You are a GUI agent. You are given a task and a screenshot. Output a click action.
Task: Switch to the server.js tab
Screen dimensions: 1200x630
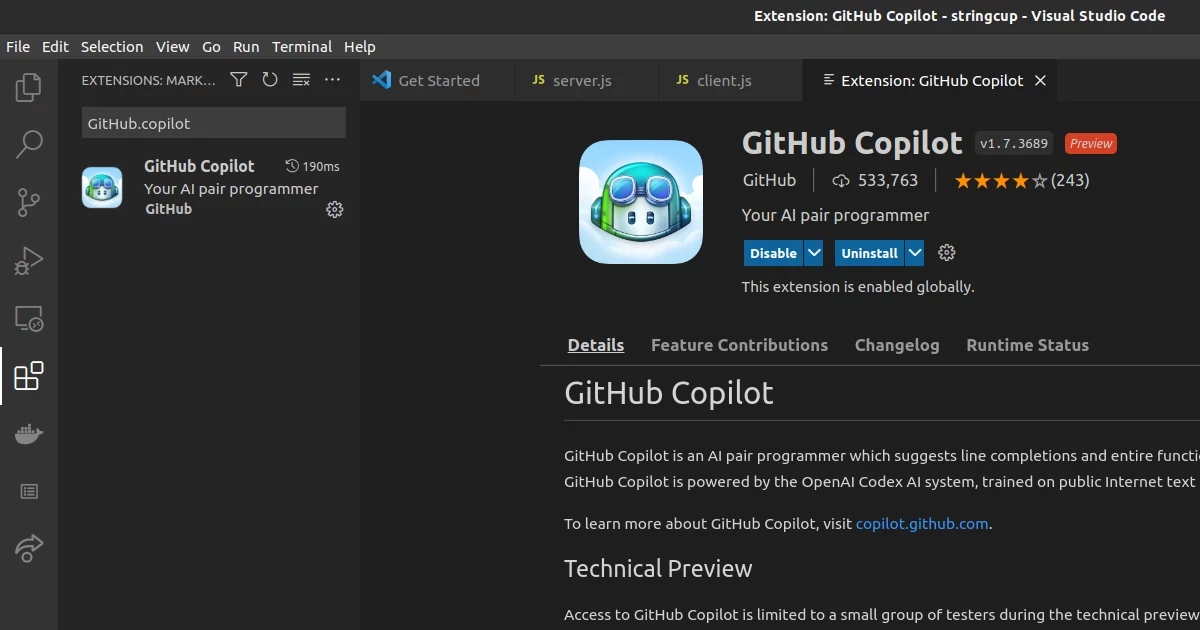pyautogui.click(x=586, y=80)
